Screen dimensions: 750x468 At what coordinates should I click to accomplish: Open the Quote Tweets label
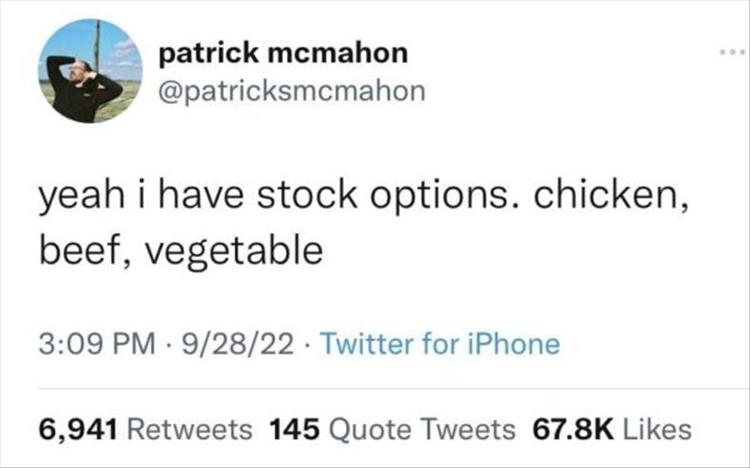[x=424, y=428]
